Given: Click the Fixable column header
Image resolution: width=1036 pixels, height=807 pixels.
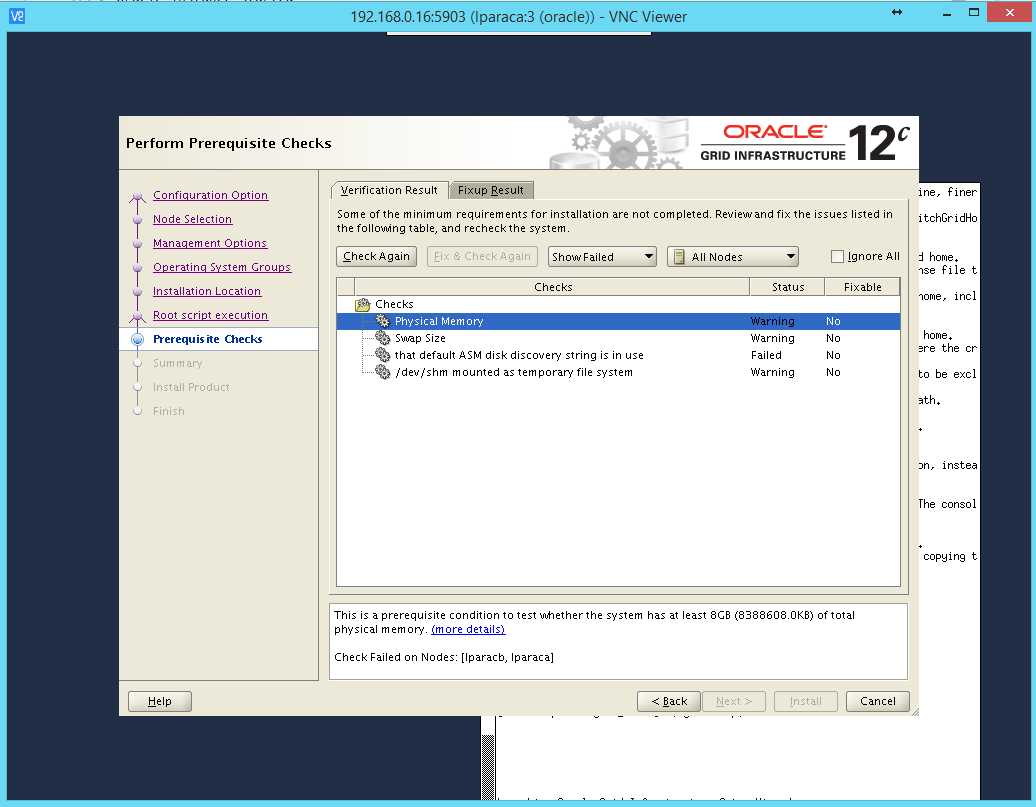Looking at the screenshot, I should coord(862,287).
